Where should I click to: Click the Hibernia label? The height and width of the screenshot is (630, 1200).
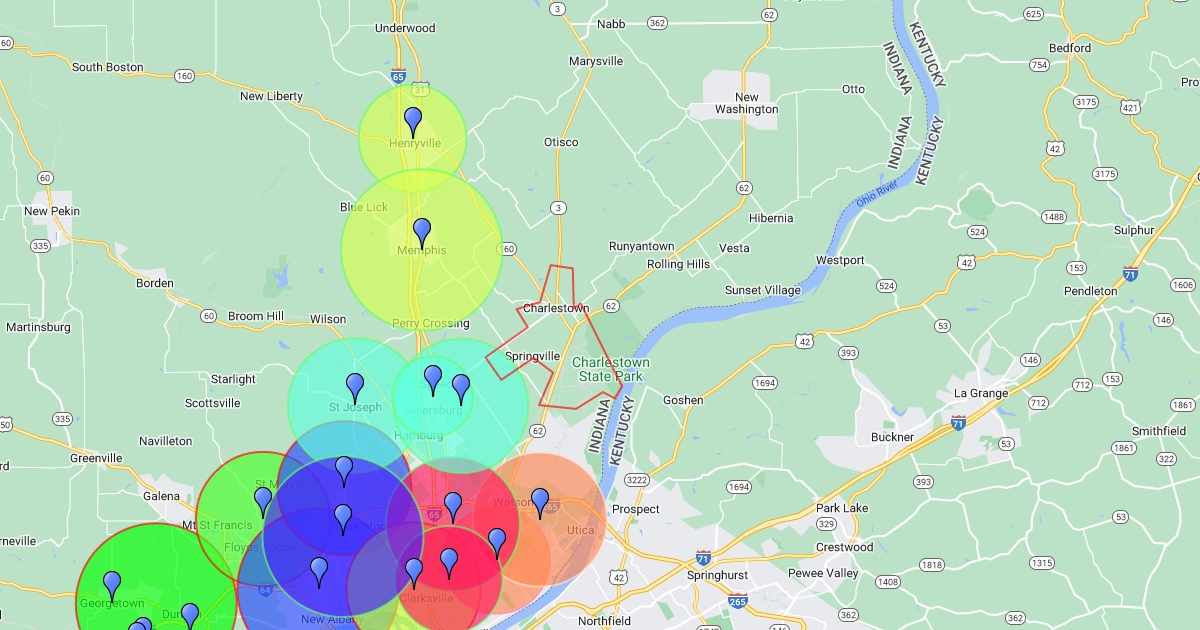[x=771, y=218]
